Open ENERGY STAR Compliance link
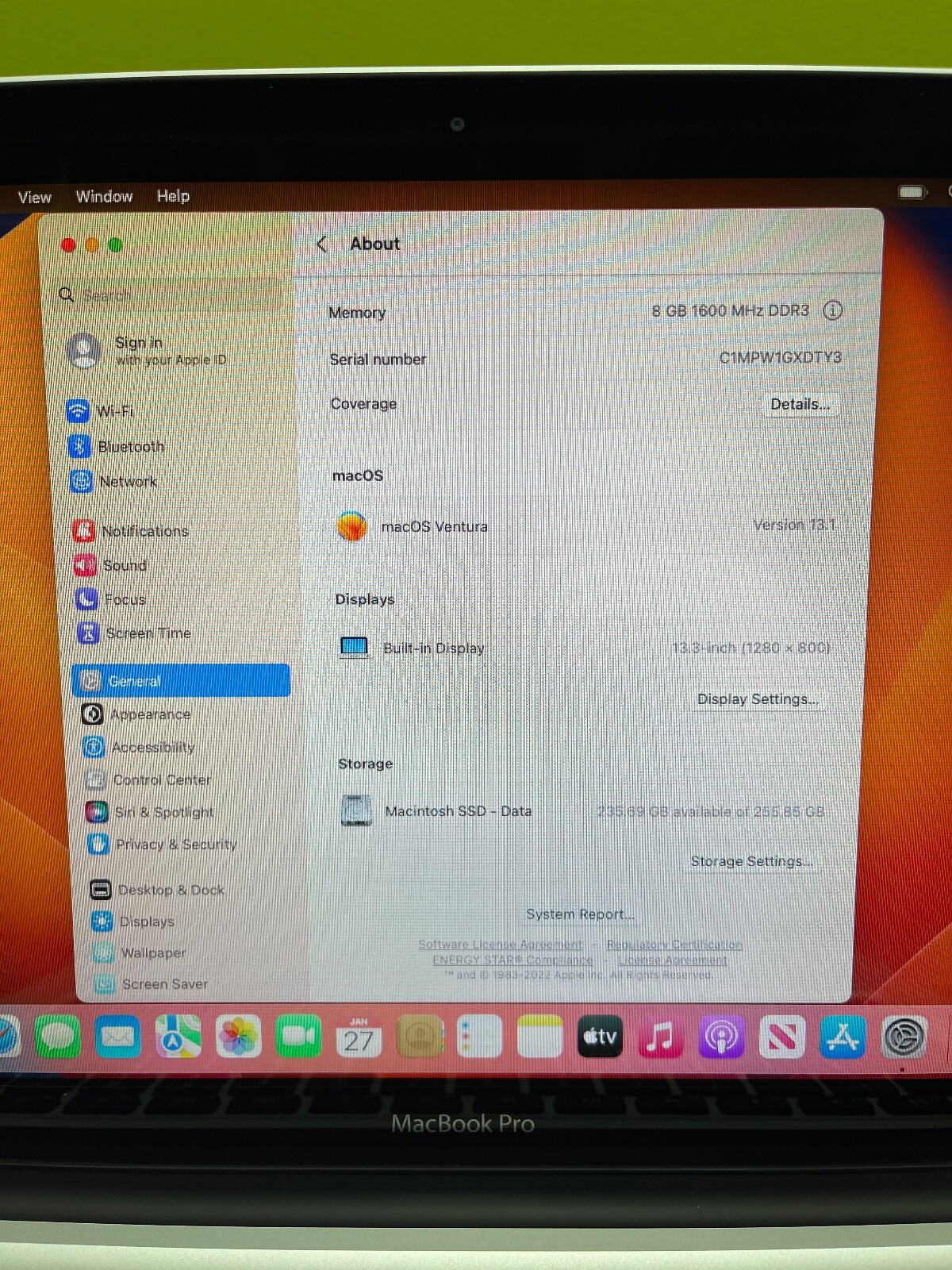952x1270 pixels. [512, 960]
